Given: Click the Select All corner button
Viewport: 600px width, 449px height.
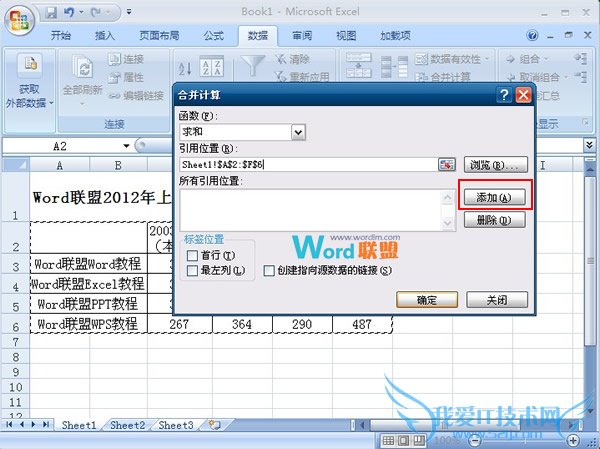Looking at the screenshot, I should coord(15,165).
